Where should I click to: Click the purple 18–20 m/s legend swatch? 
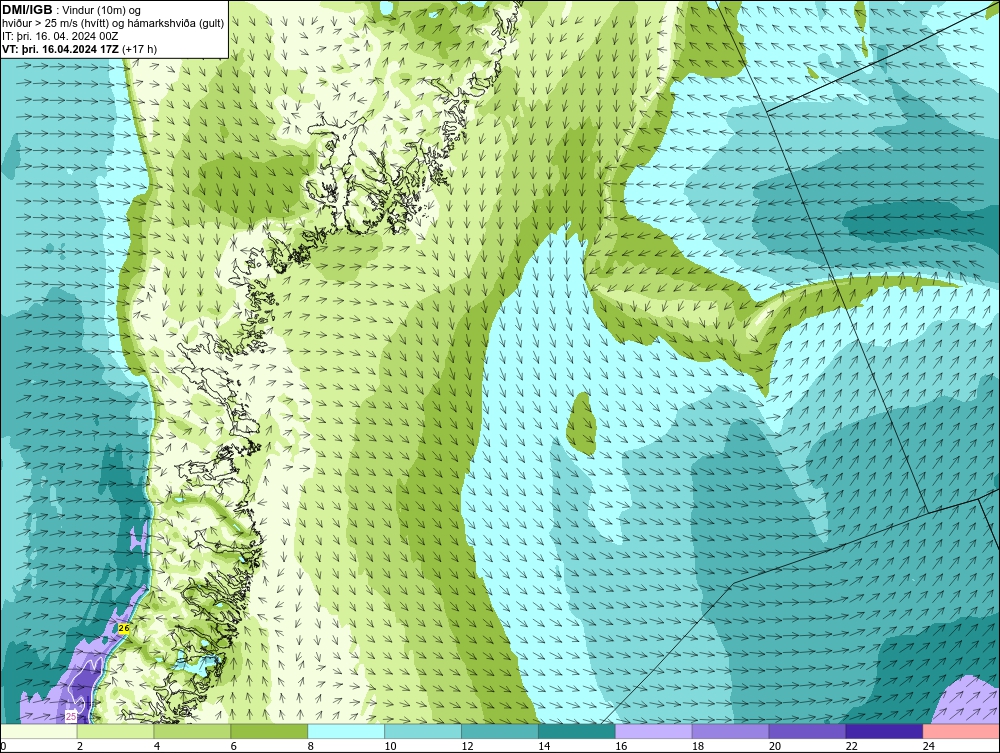pos(730,731)
